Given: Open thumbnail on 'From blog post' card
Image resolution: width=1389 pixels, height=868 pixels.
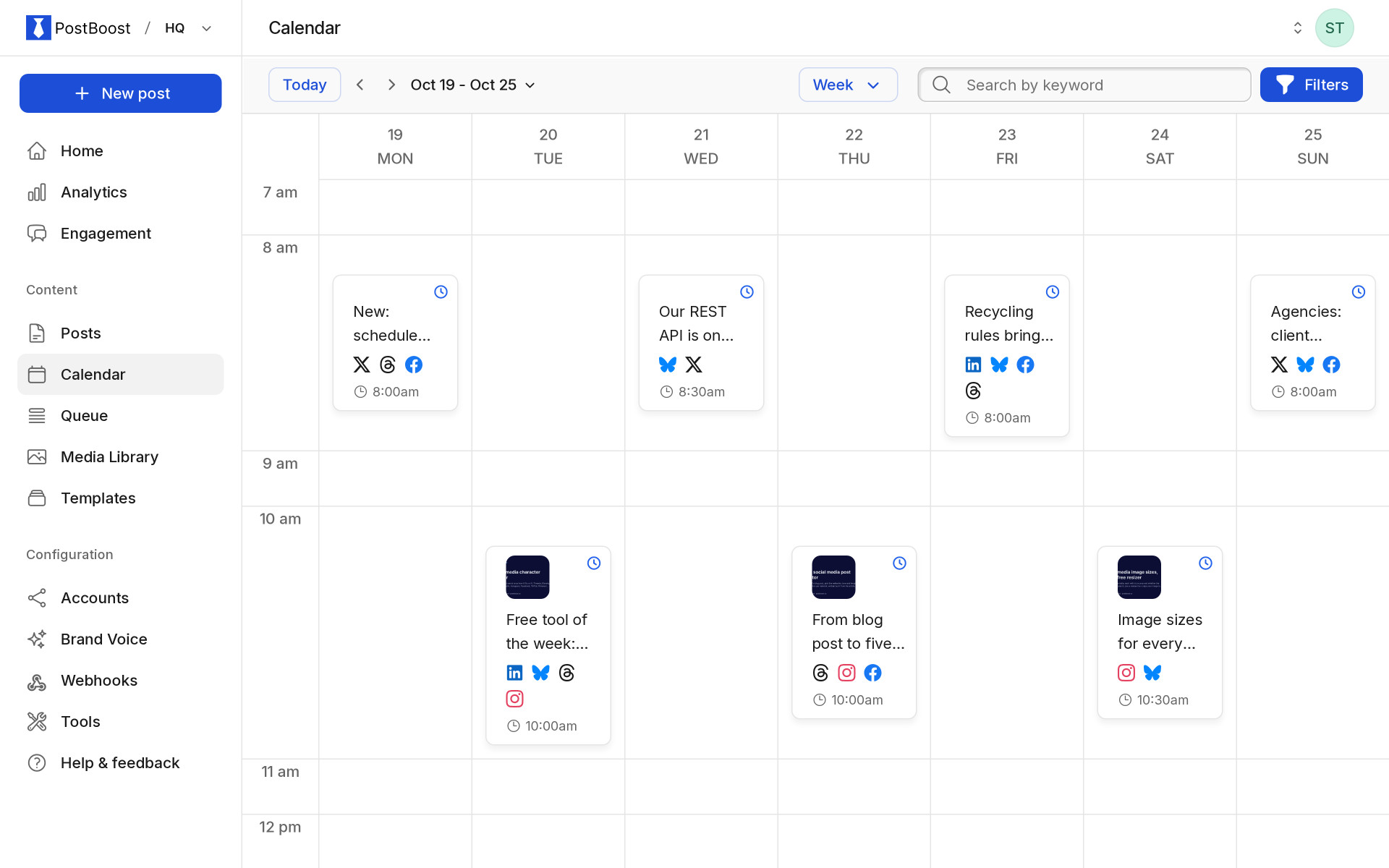Looking at the screenshot, I should [833, 577].
